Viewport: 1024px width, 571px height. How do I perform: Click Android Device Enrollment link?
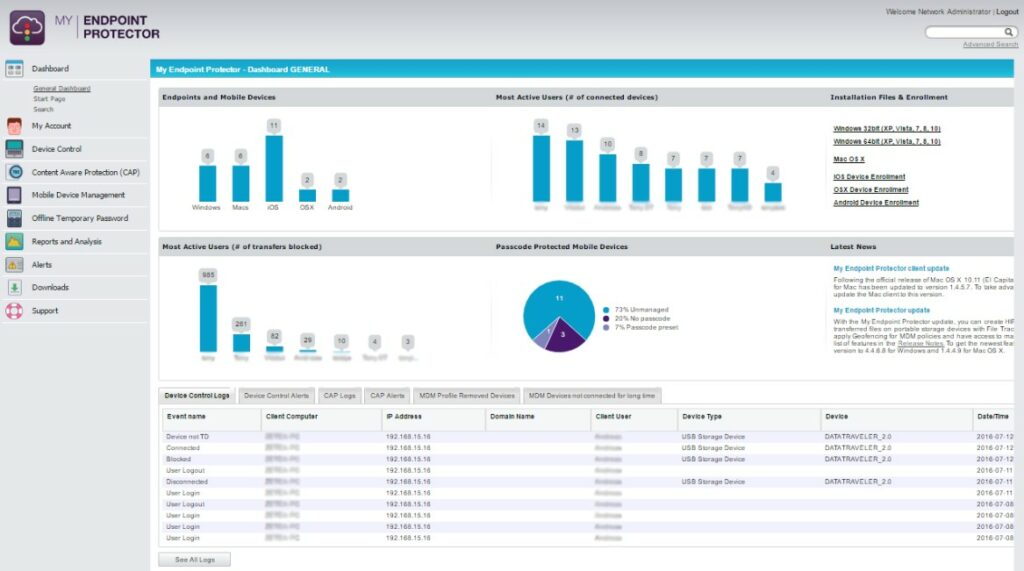(876, 203)
